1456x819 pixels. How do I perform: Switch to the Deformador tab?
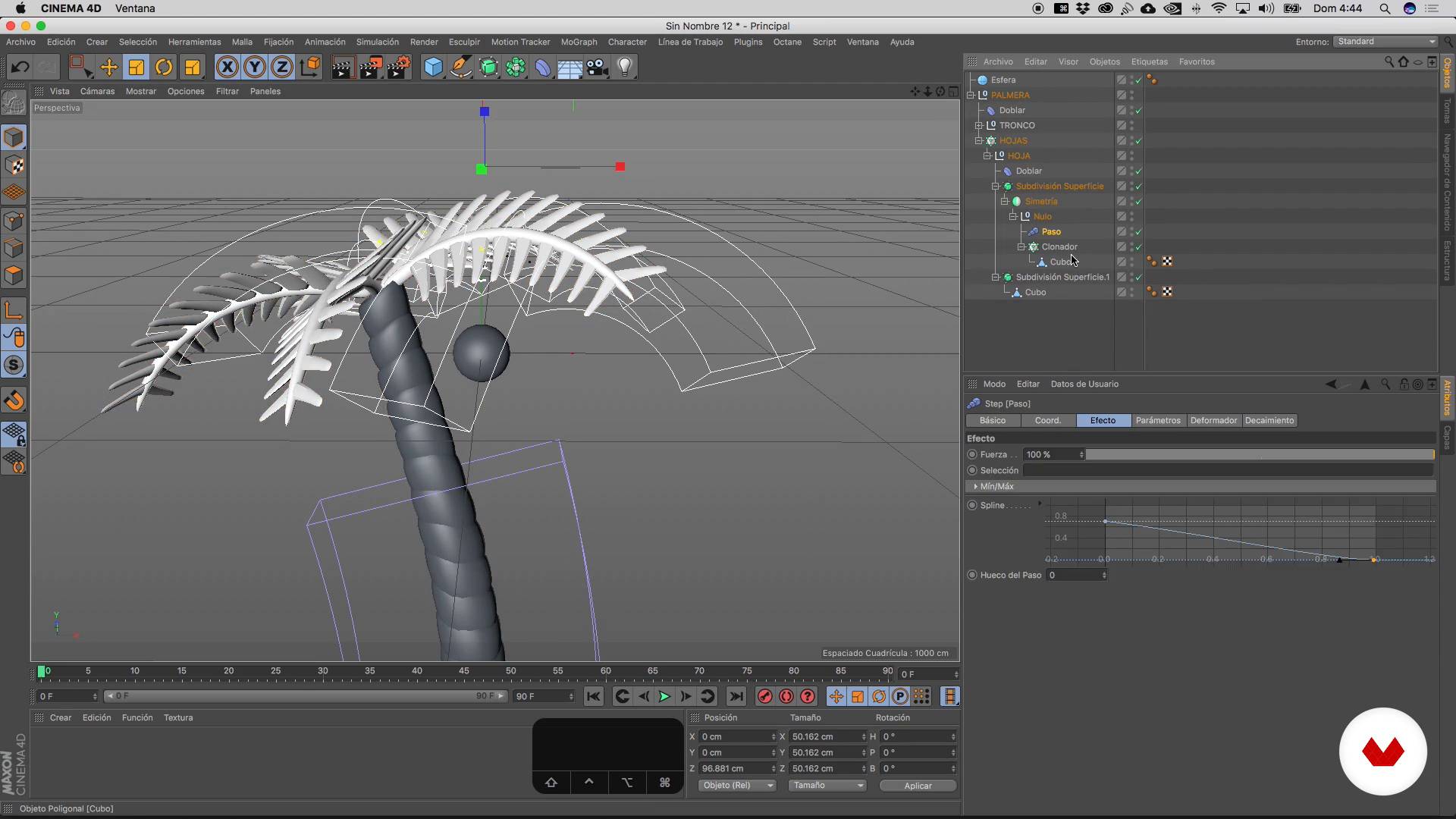coord(1213,420)
